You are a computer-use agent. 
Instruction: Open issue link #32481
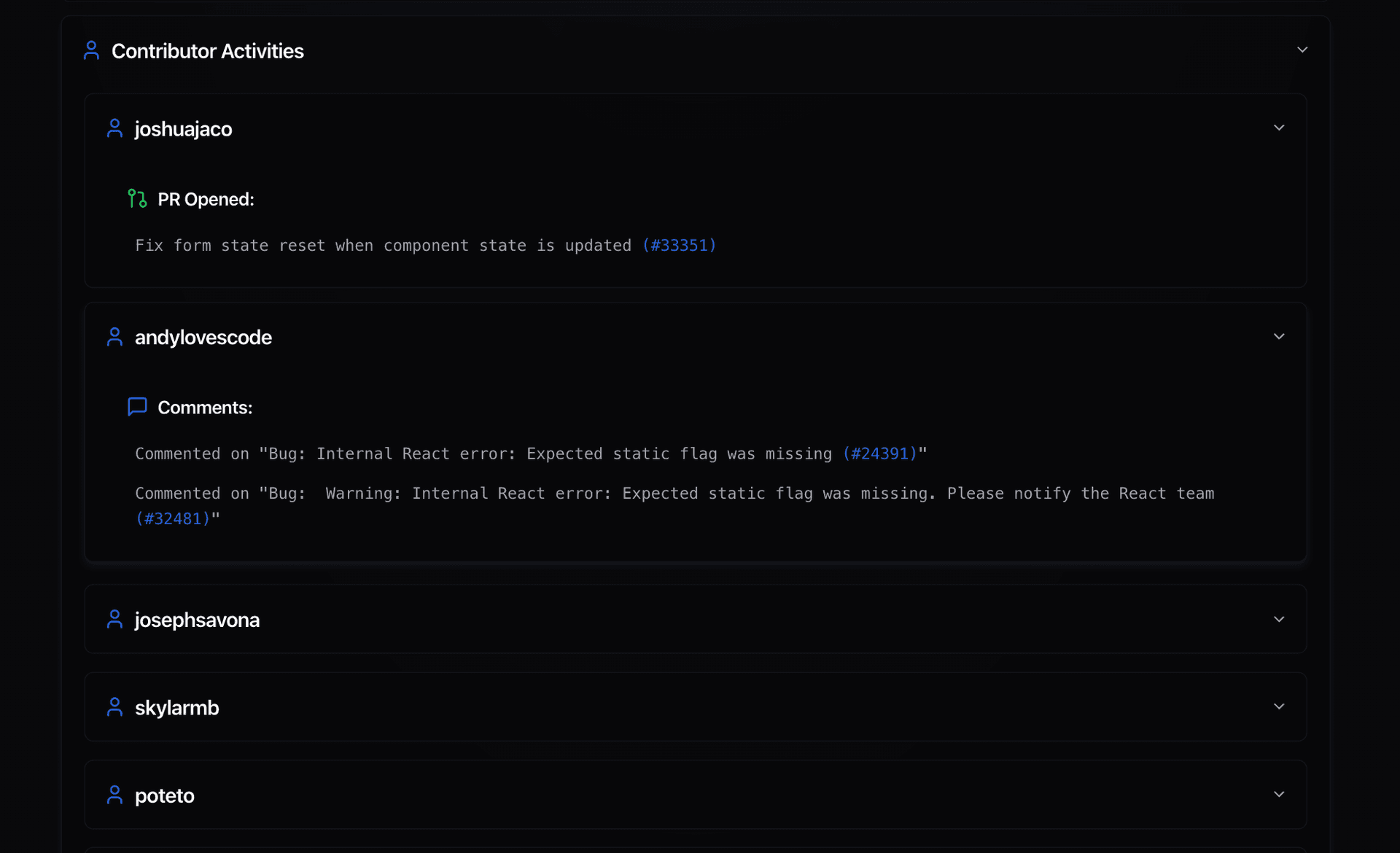coord(173,518)
